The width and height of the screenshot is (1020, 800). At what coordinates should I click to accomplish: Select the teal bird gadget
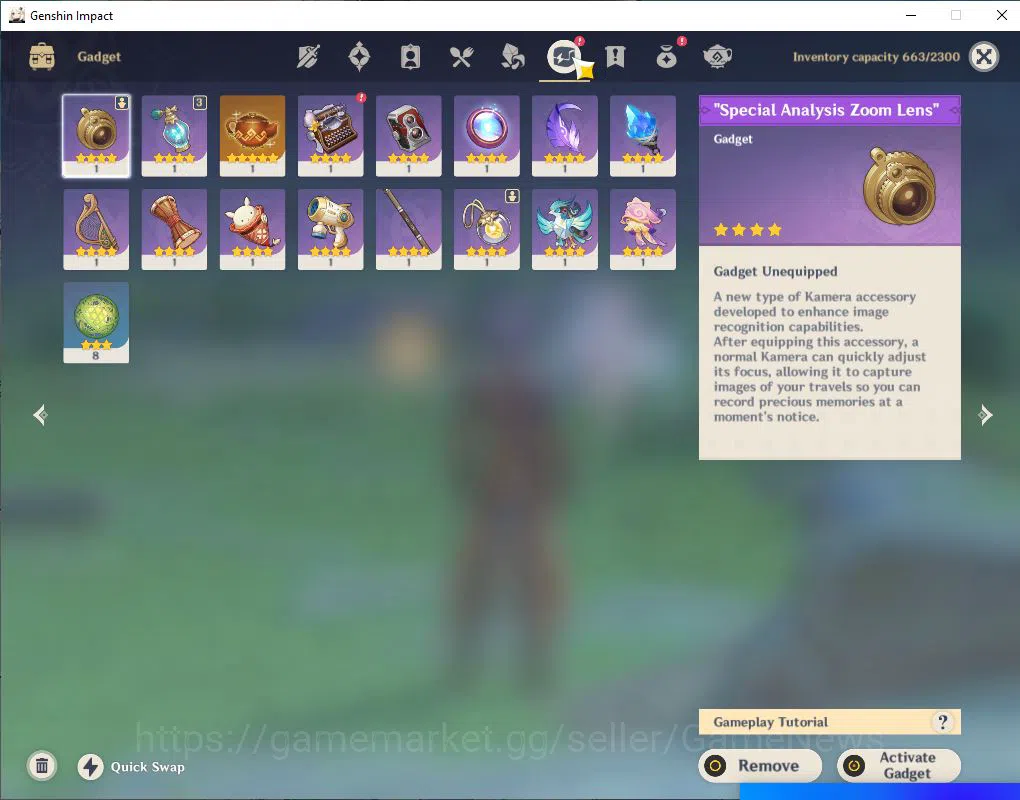click(x=565, y=229)
